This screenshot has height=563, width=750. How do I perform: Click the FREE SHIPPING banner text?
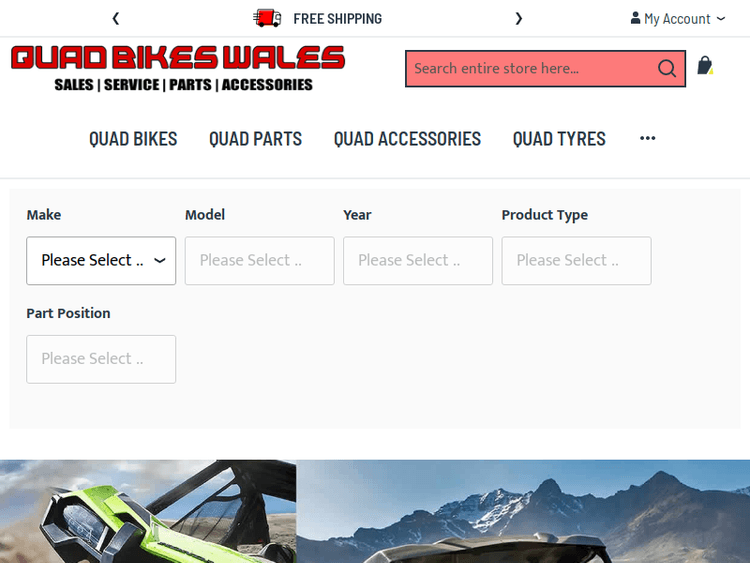tap(338, 19)
